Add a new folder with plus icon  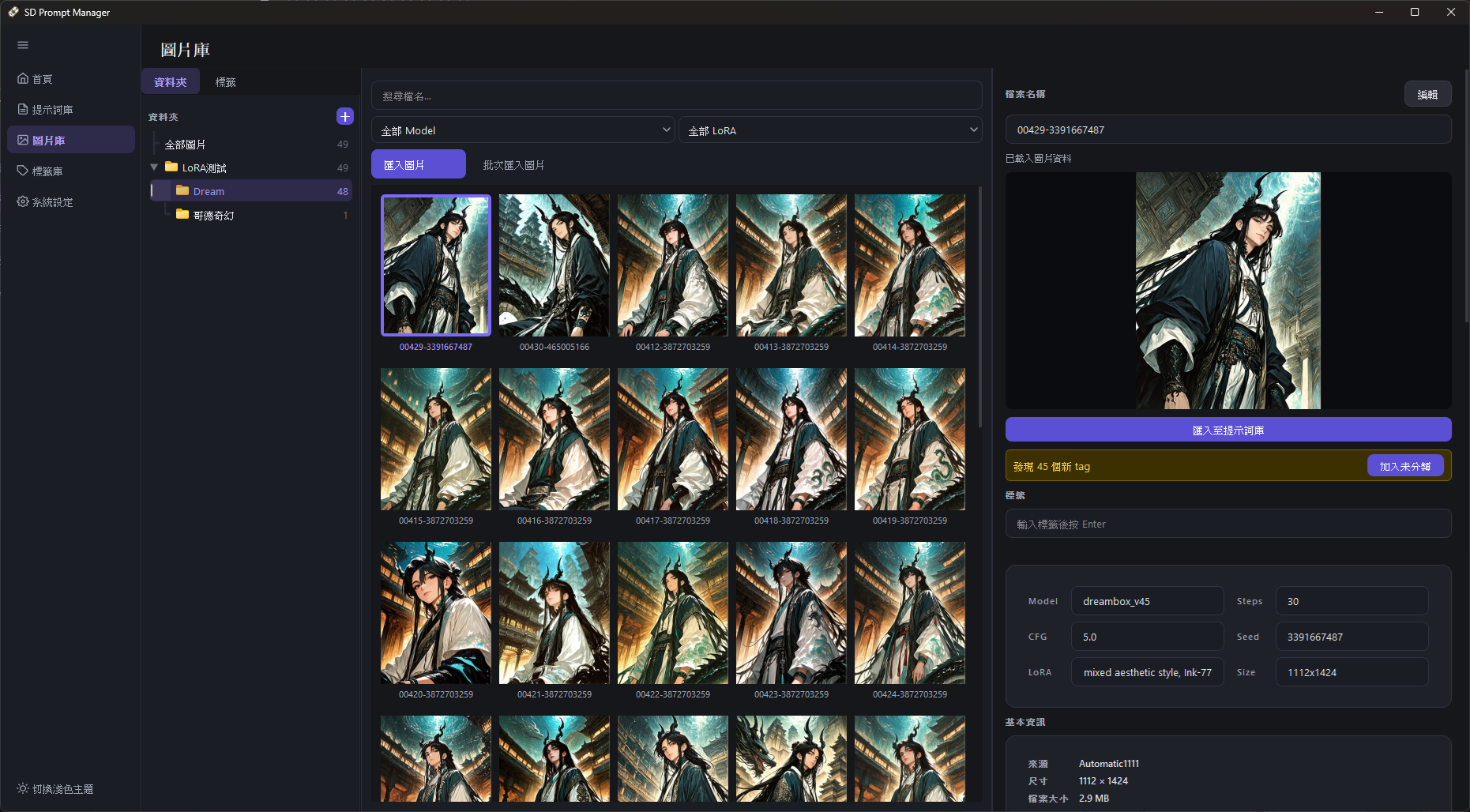[345, 117]
